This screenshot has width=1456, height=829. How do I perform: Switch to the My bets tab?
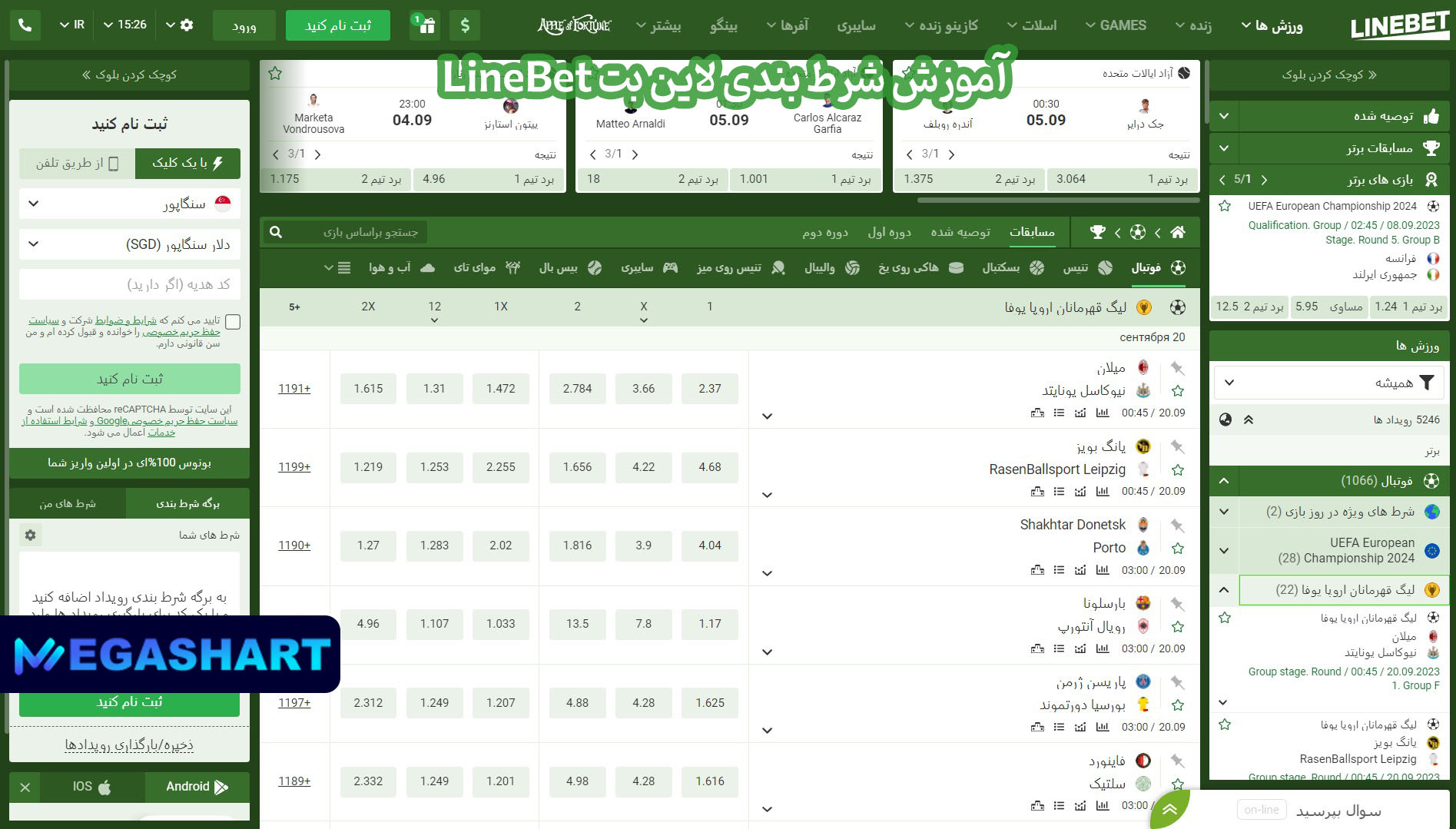pyautogui.click(x=68, y=504)
